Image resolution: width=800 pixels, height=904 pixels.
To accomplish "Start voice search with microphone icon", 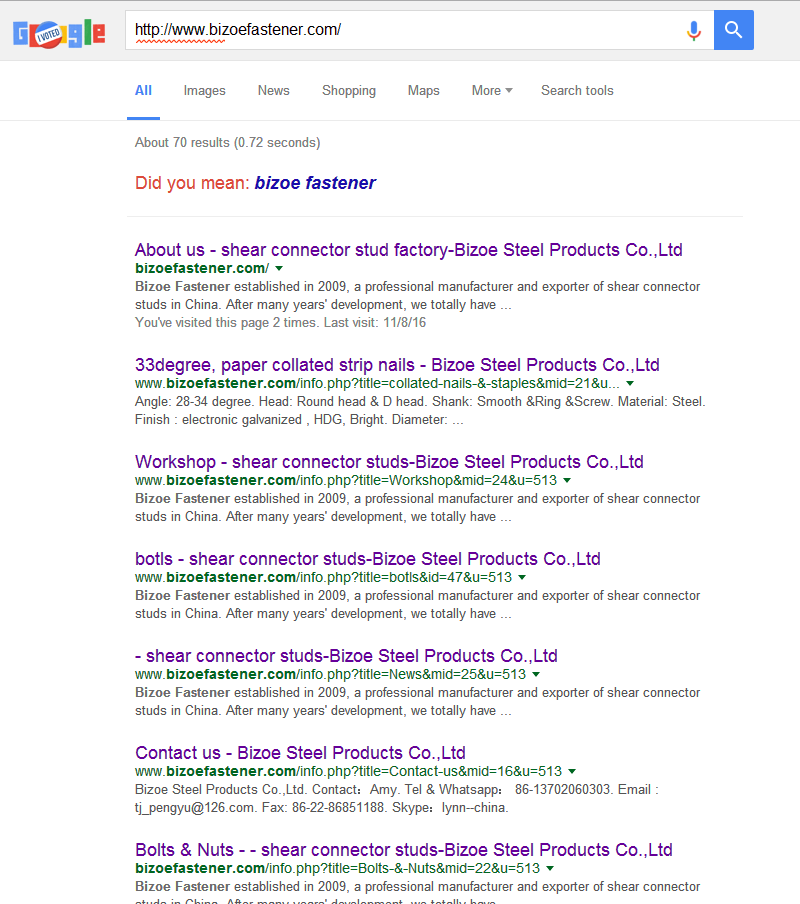I will pos(694,30).
